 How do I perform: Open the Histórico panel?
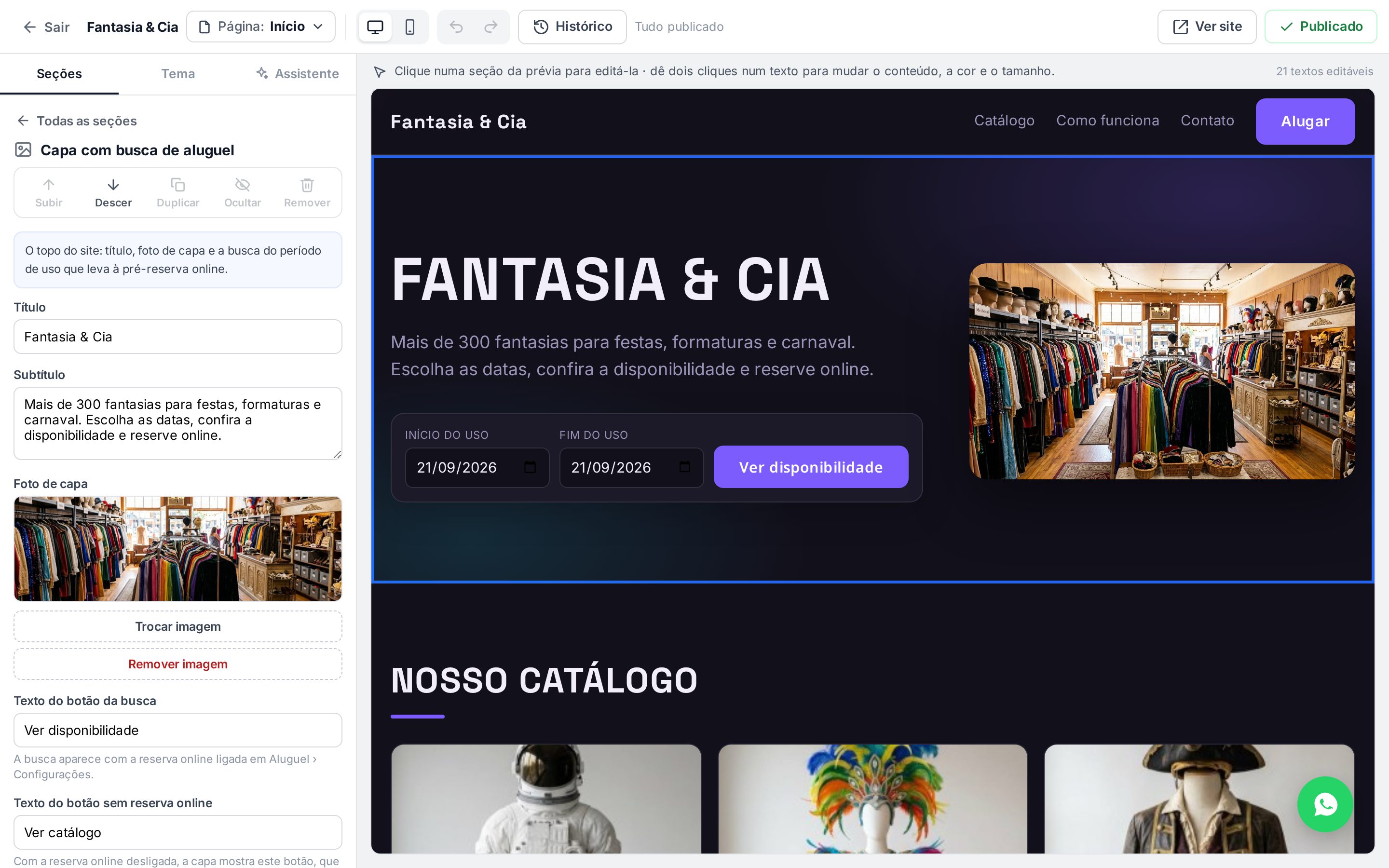(x=572, y=27)
